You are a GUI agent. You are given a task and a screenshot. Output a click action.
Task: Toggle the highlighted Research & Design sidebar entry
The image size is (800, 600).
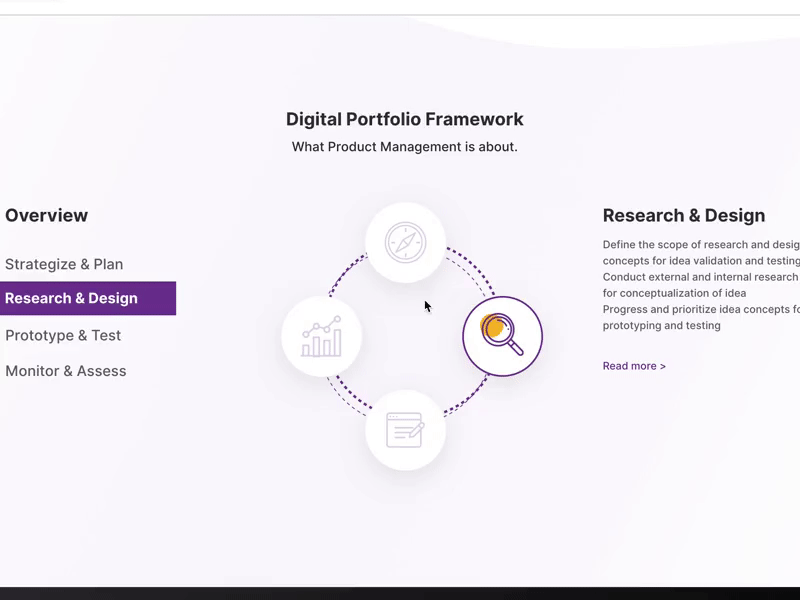[71, 298]
